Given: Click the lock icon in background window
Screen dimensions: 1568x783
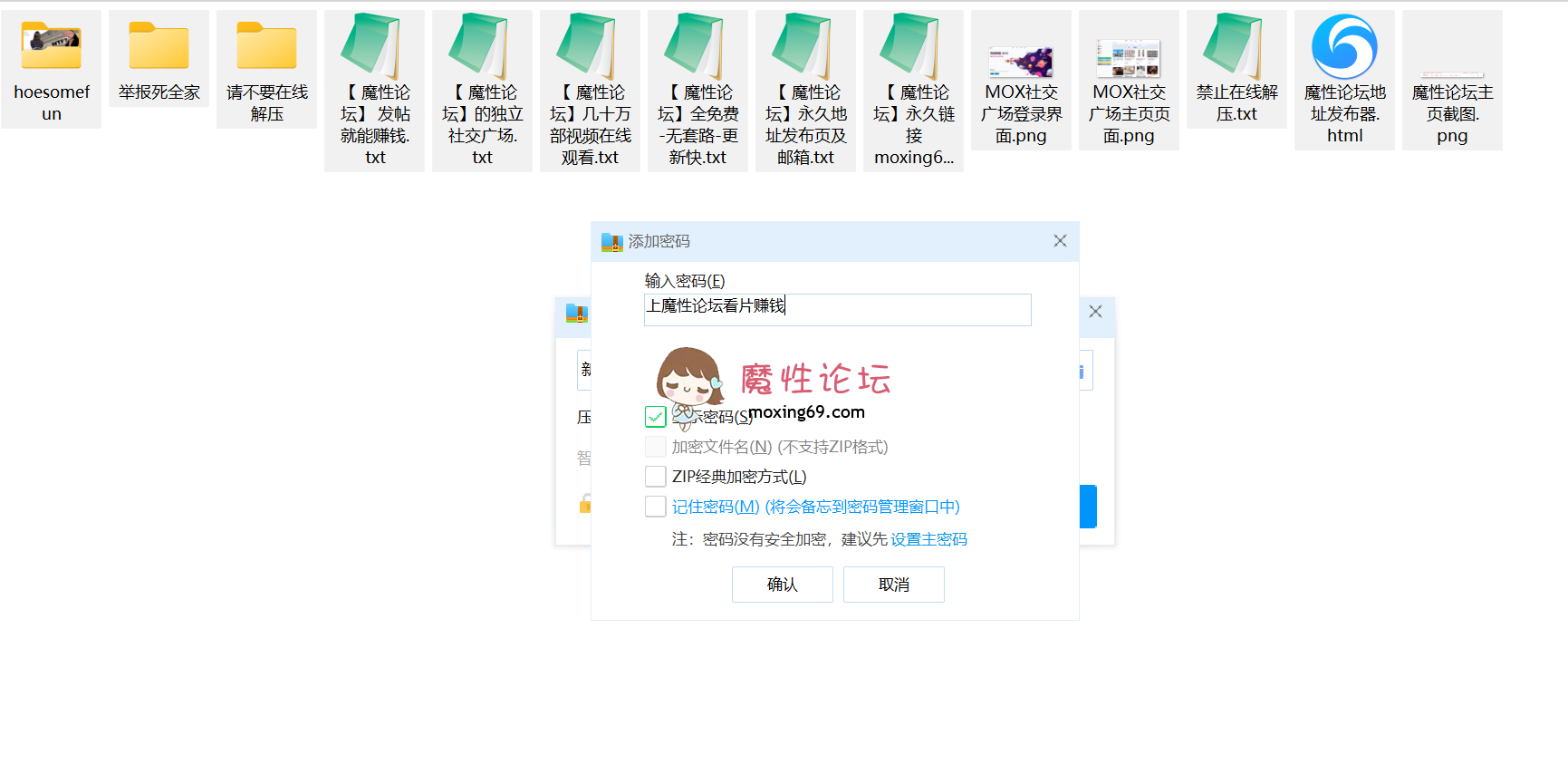Looking at the screenshot, I should [585, 503].
